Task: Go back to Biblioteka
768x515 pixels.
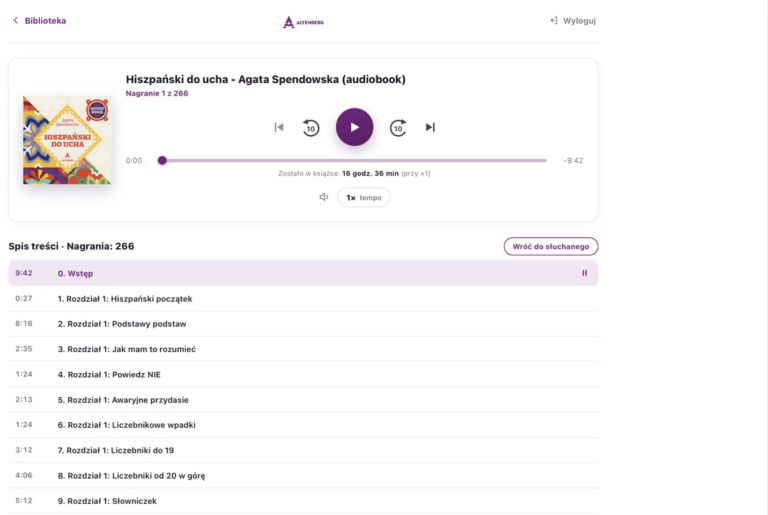Action: [39, 21]
